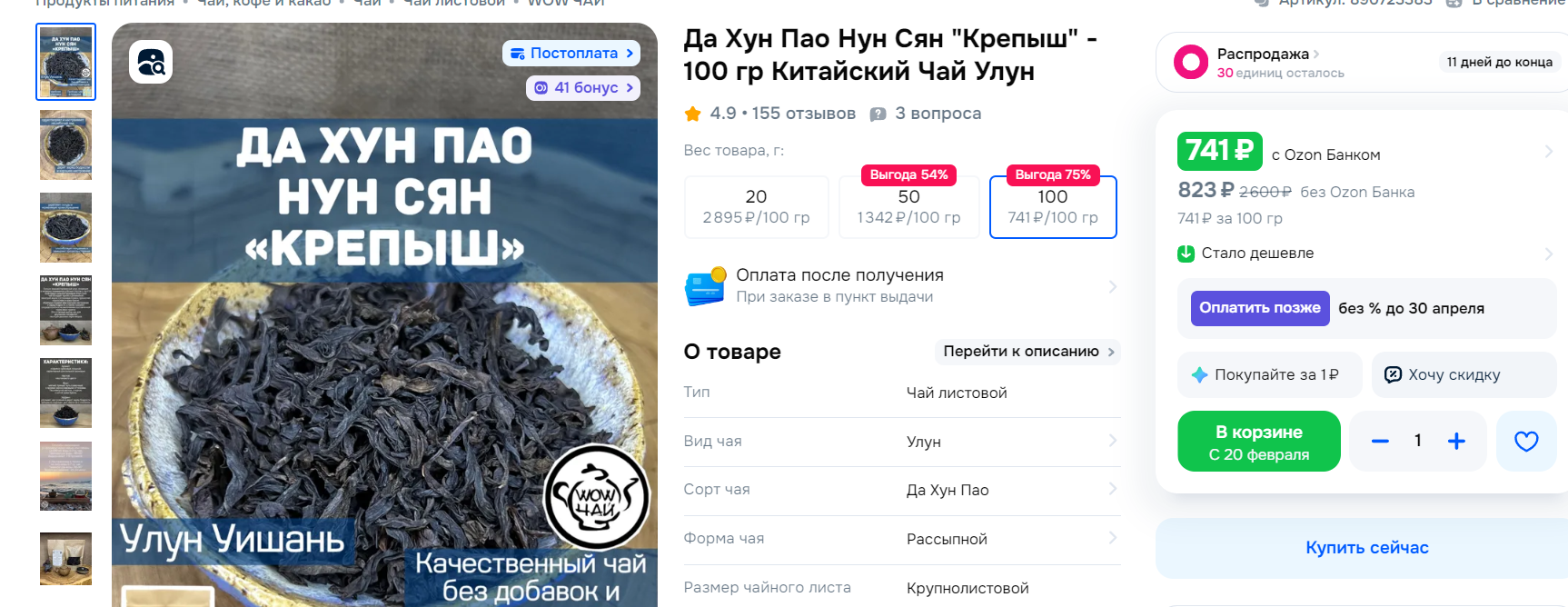Click the green Стало дешевле icon
The height and width of the screenshot is (607, 1568).
pyautogui.click(x=1186, y=254)
